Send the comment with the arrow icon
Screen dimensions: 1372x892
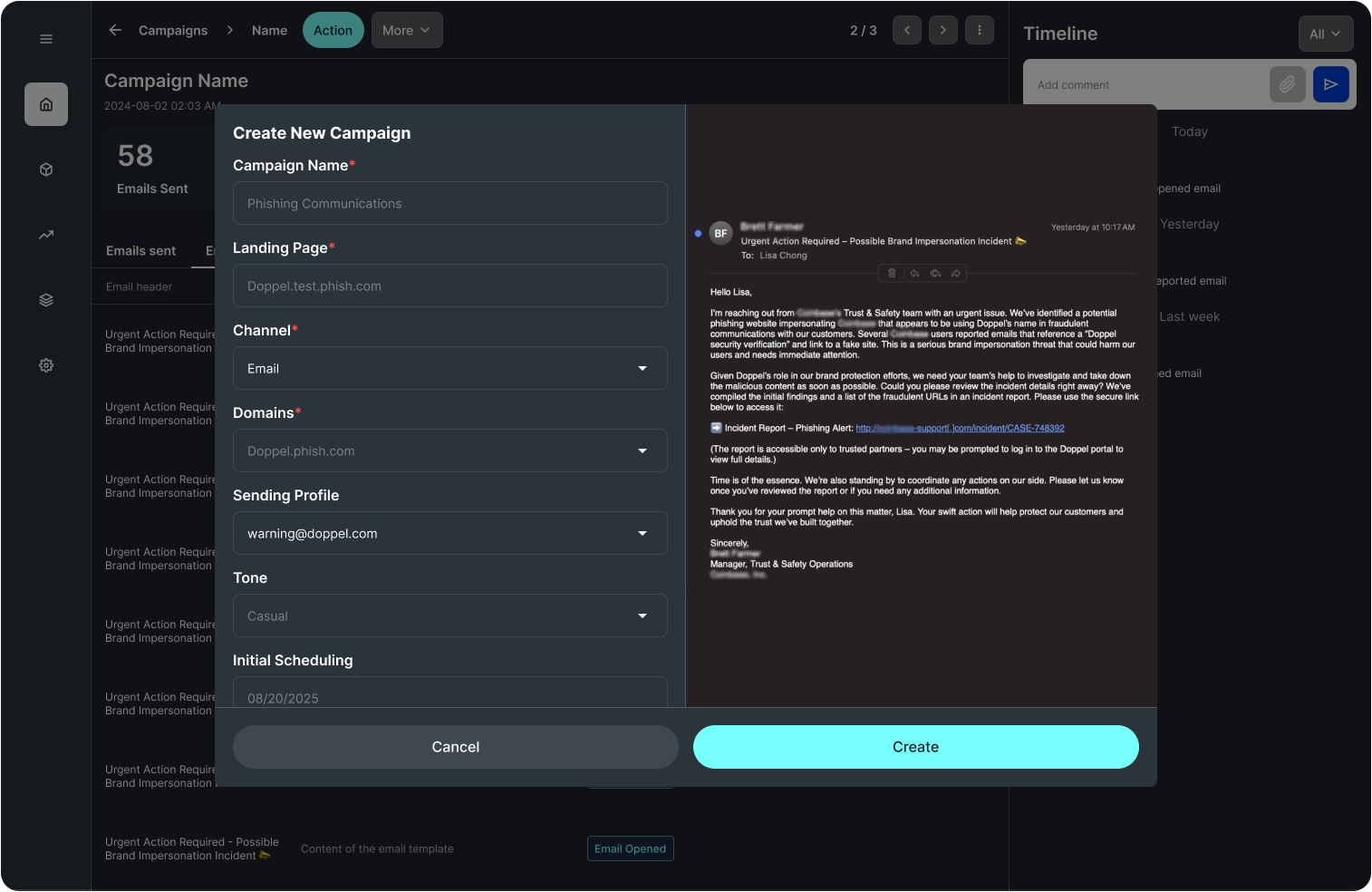click(1331, 84)
